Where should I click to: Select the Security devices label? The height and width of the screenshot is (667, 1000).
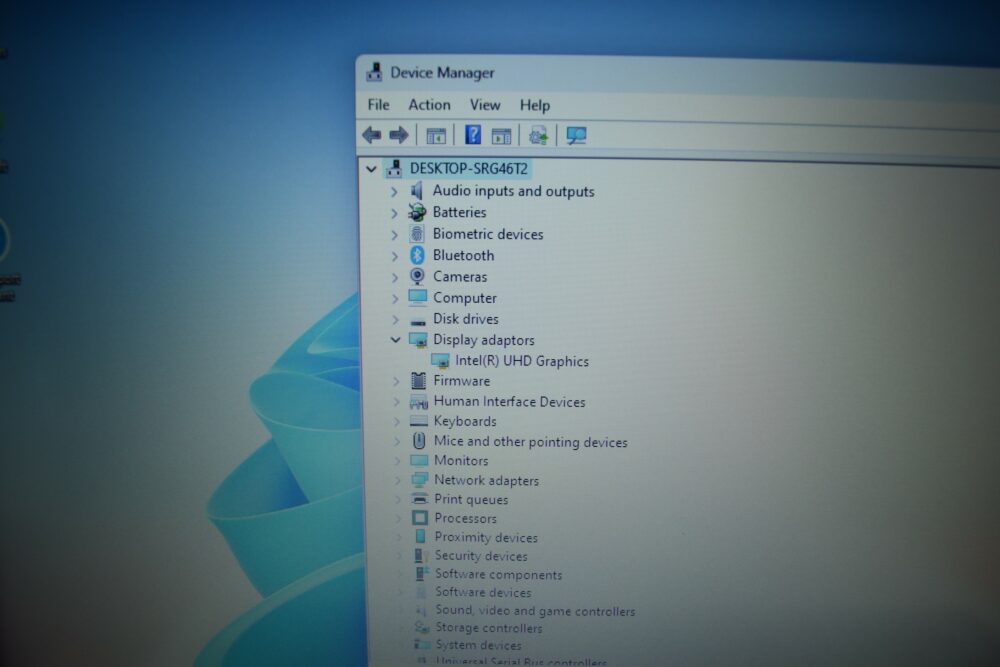click(481, 556)
